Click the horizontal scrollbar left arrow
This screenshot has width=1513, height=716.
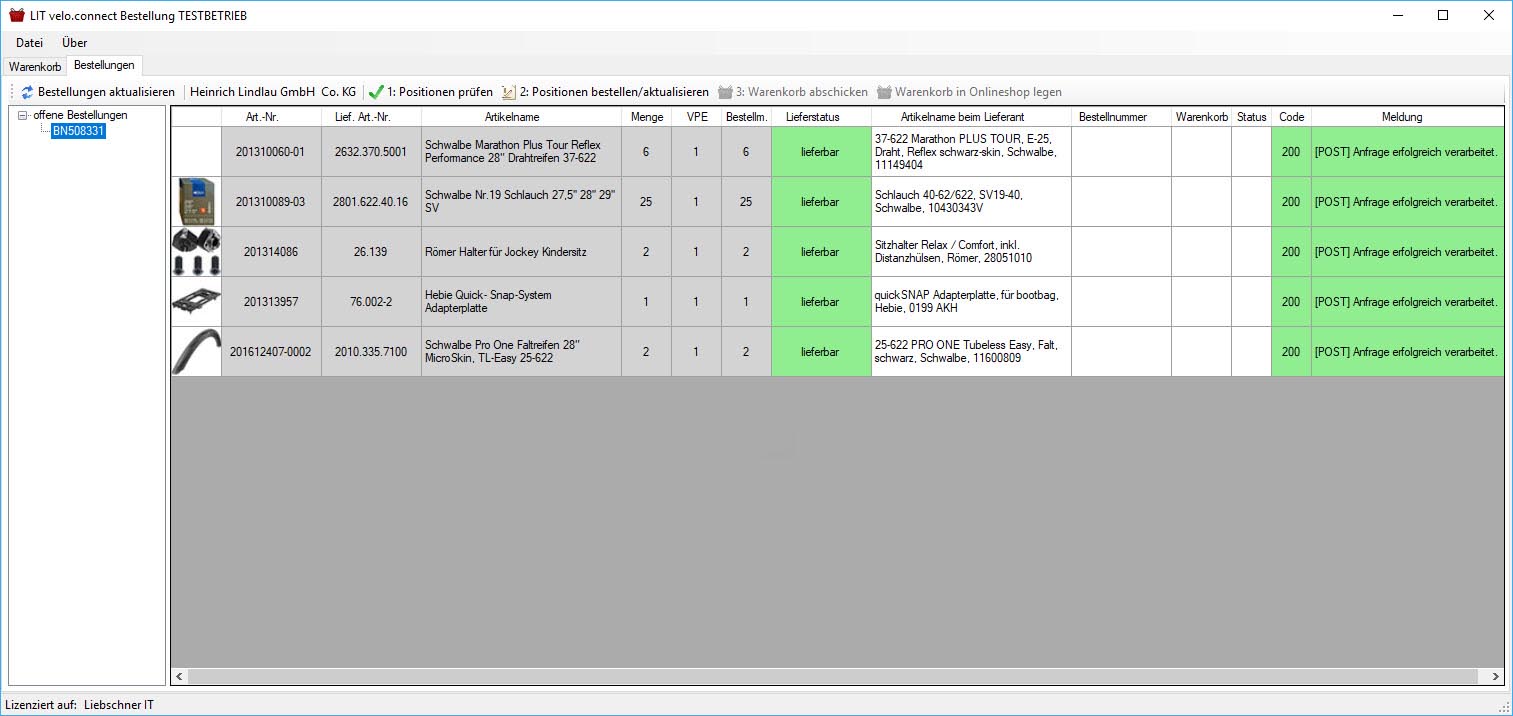(180, 677)
